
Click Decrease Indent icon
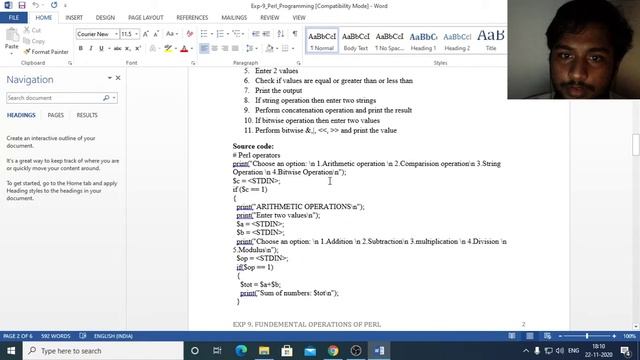[256, 34]
